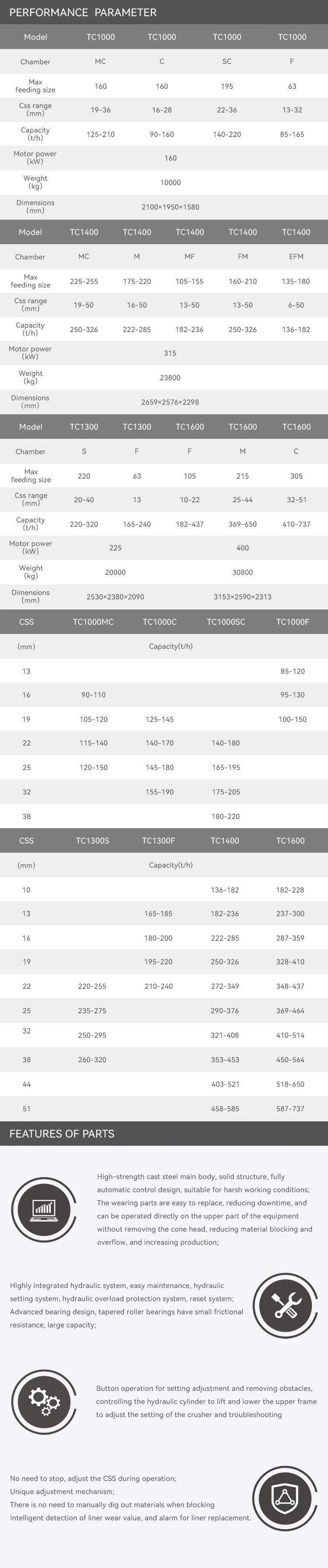This screenshot has height=1568, width=328.
Task: Select the TC1000F column header
Action: pyautogui.click(x=293, y=622)
